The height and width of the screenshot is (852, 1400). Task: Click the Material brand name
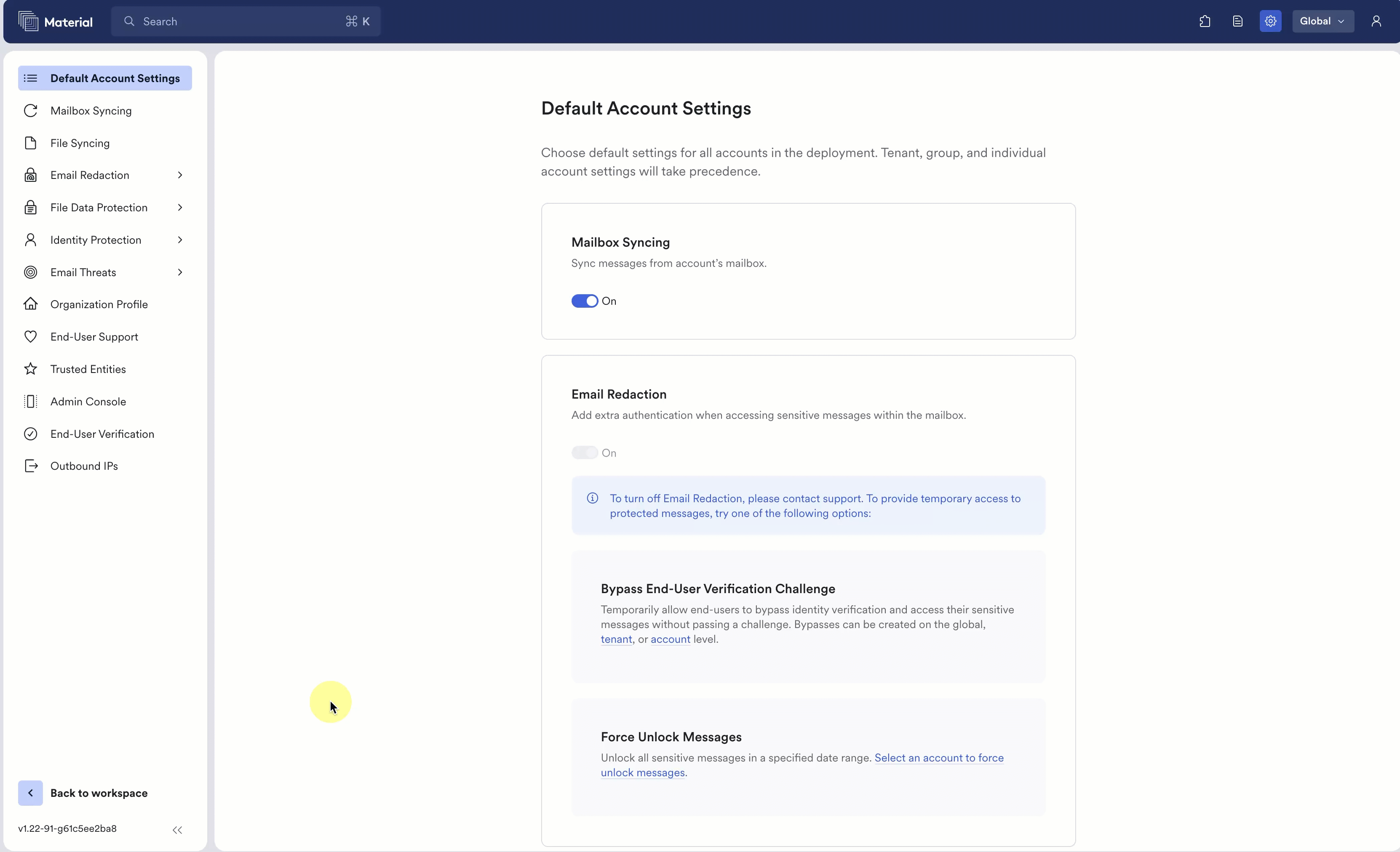coord(68,22)
